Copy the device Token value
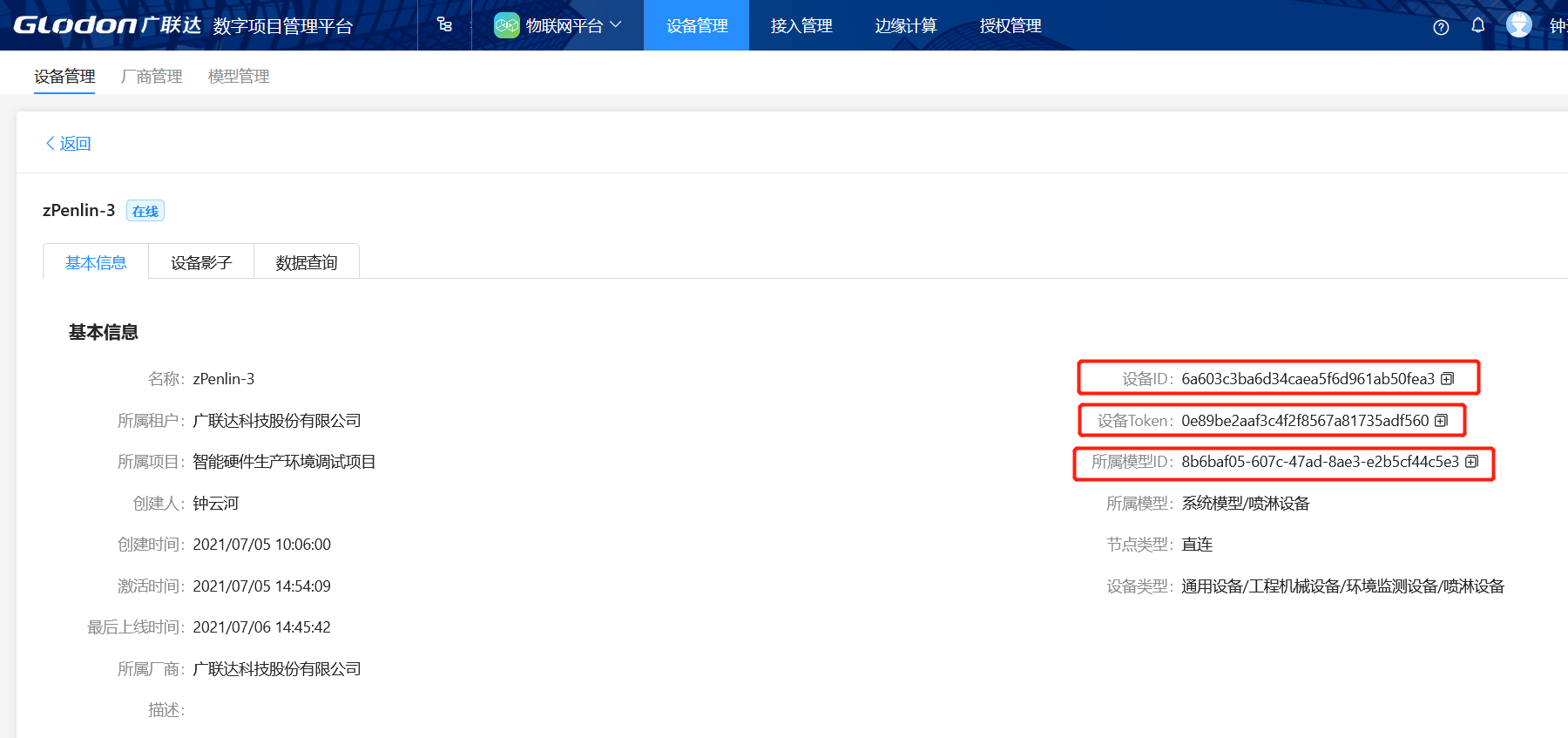The image size is (1568, 738). coord(1442,421)
